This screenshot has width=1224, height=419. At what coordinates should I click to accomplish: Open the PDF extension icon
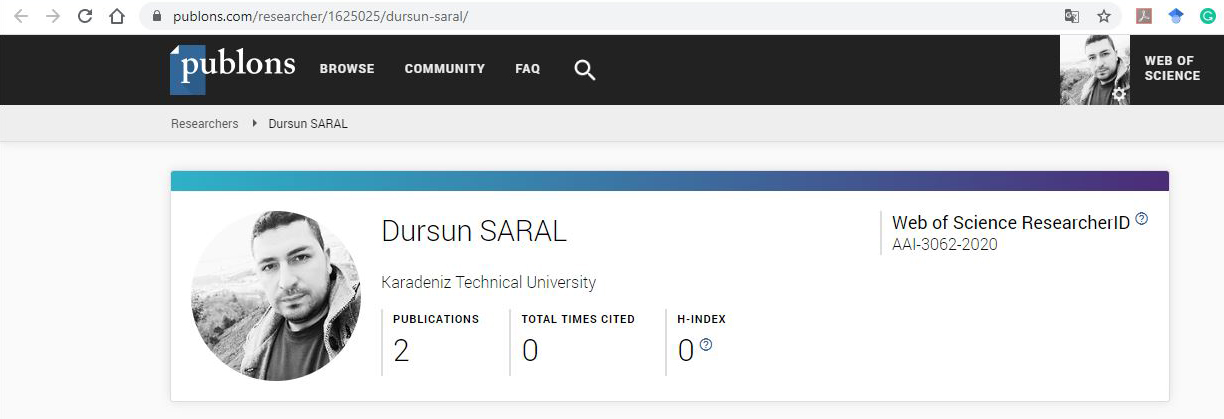[1144, 16]
